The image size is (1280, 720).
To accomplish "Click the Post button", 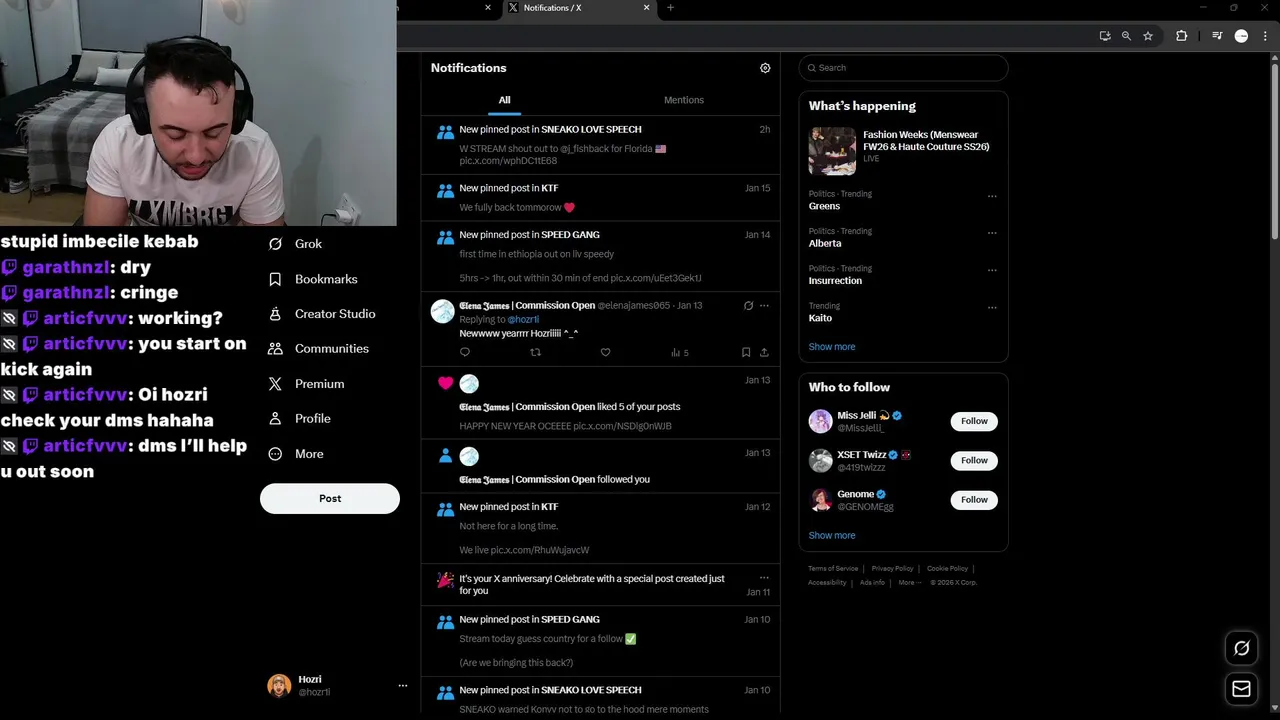I will click(x=330, y=498).
